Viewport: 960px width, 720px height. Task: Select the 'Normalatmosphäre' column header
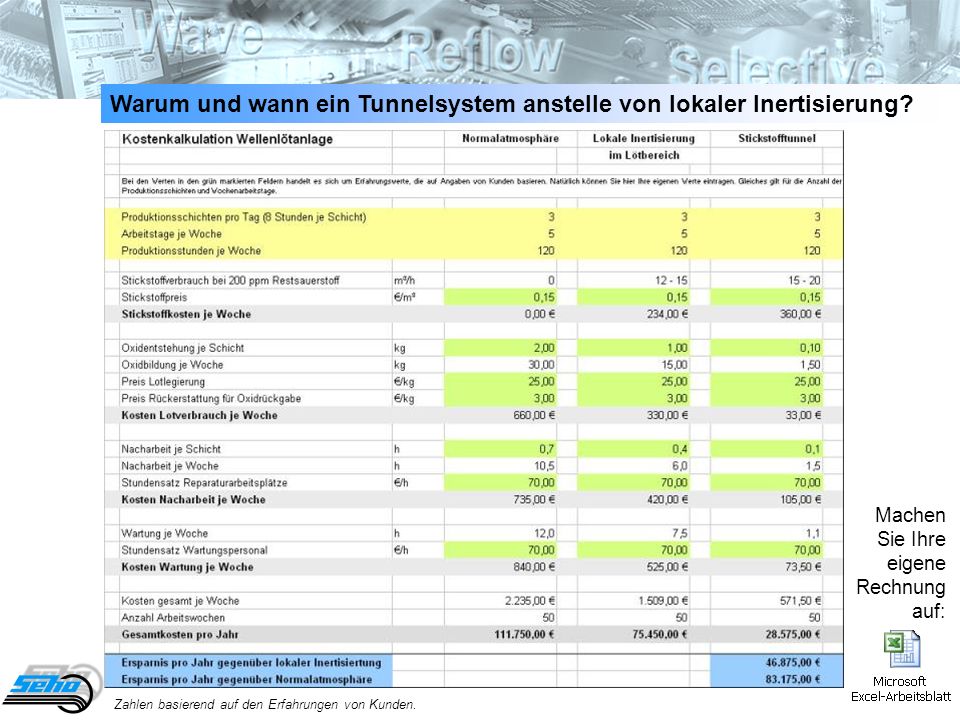click(x=511, y=138)
